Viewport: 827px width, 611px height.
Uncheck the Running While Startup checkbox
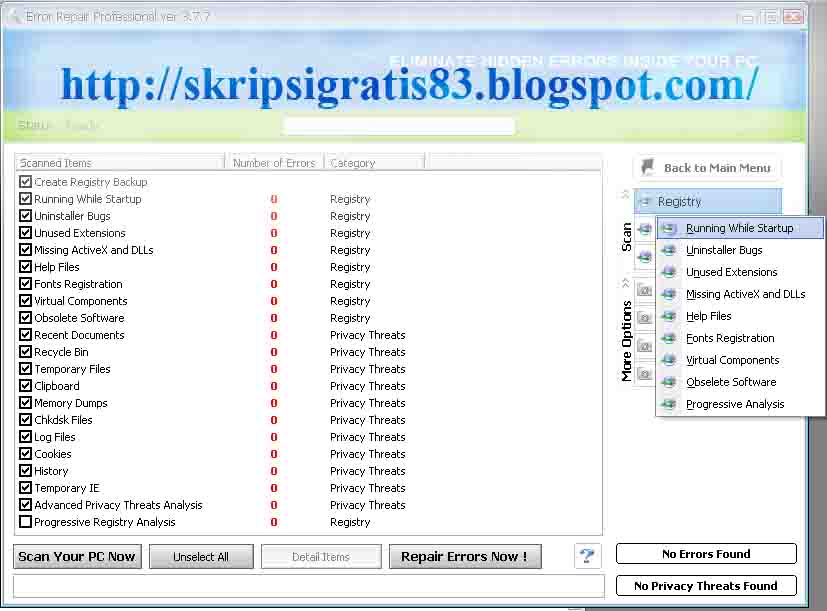(x=25, y=199)
